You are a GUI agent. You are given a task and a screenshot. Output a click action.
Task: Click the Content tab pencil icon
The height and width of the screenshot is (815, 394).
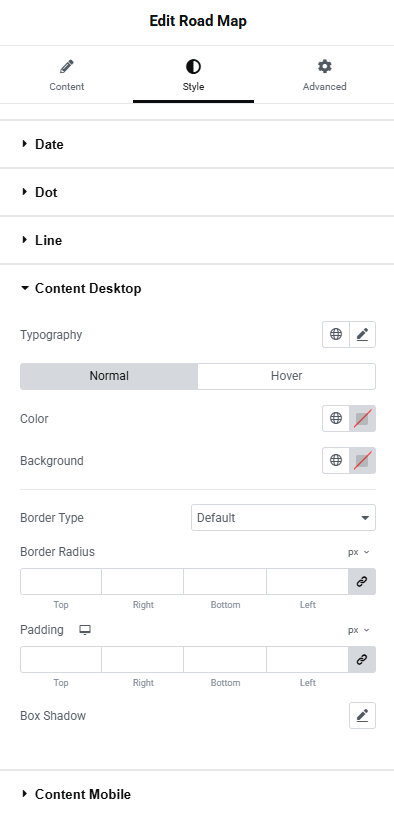coord(67,67)
